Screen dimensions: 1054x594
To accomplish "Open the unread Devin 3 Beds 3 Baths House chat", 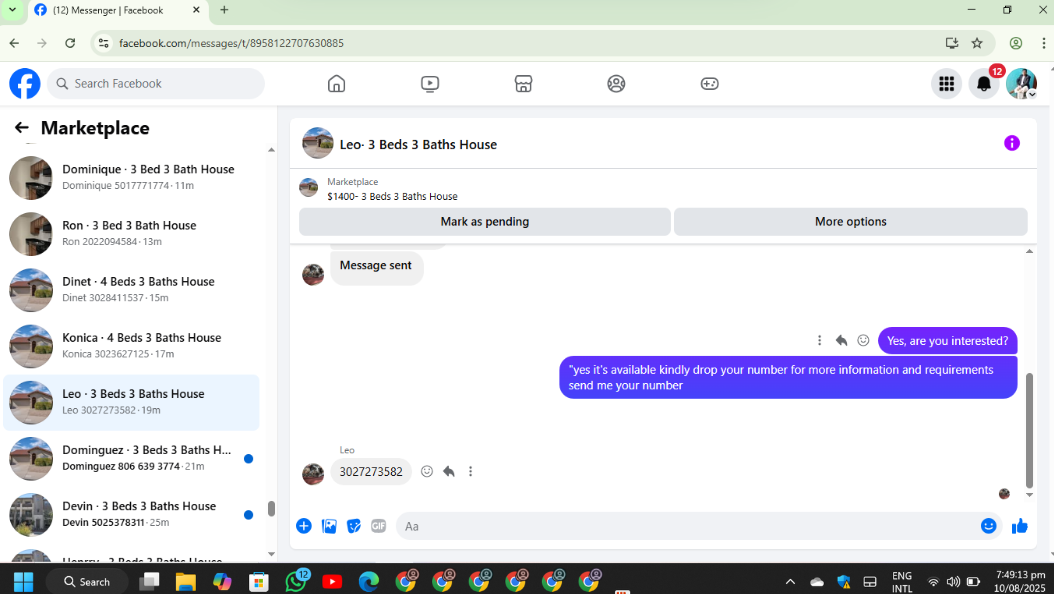I will 132,514.
